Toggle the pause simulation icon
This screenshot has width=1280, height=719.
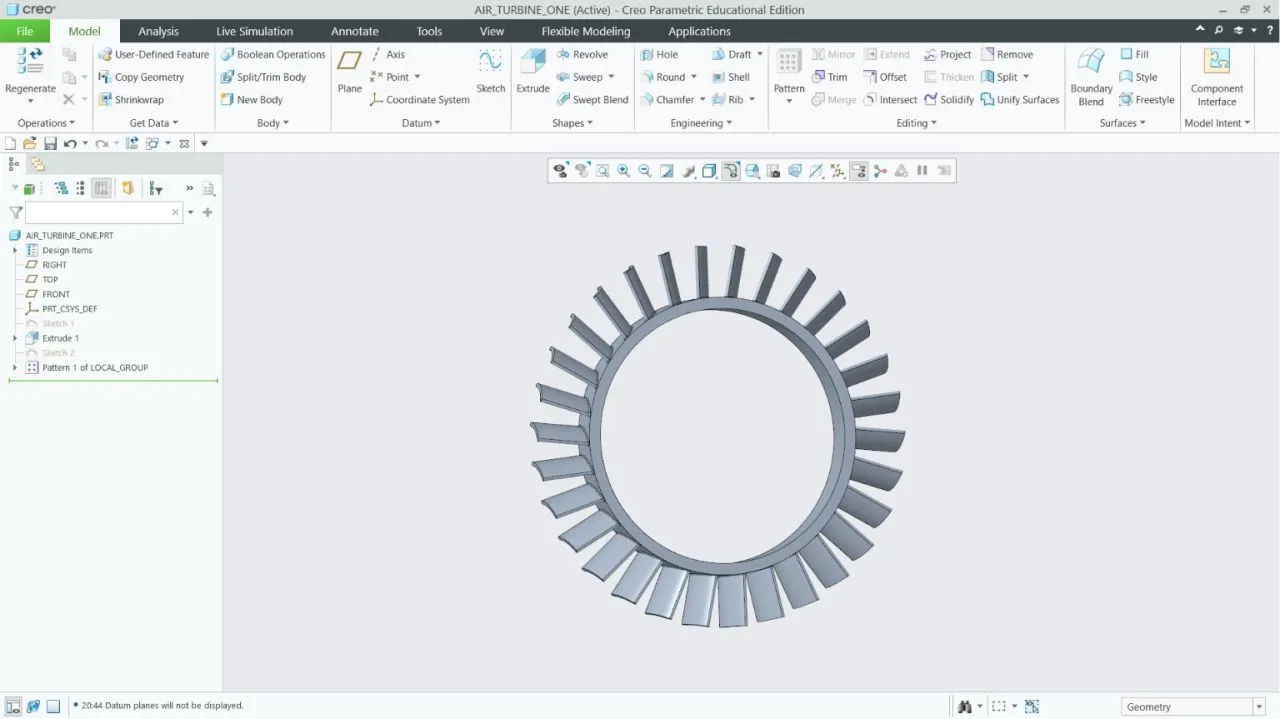(x=922, y=171)
